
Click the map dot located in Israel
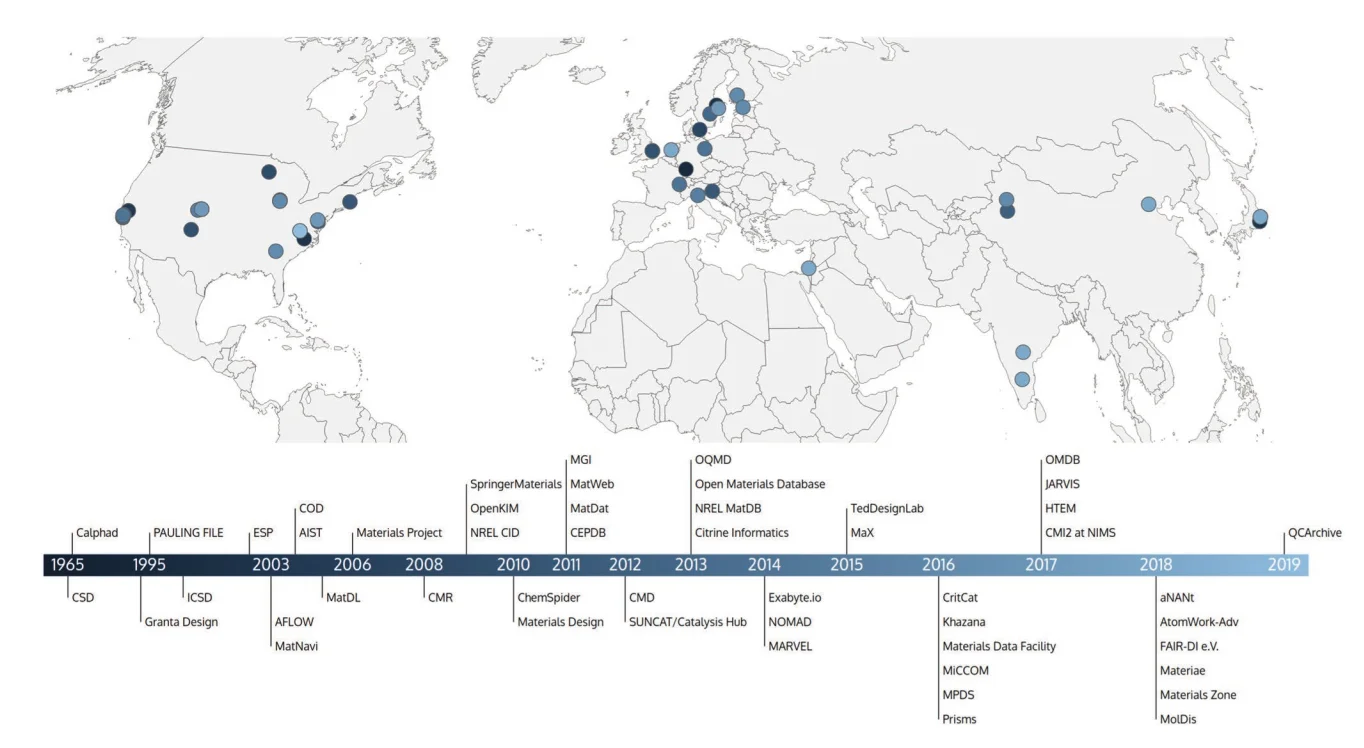[809, 267]
